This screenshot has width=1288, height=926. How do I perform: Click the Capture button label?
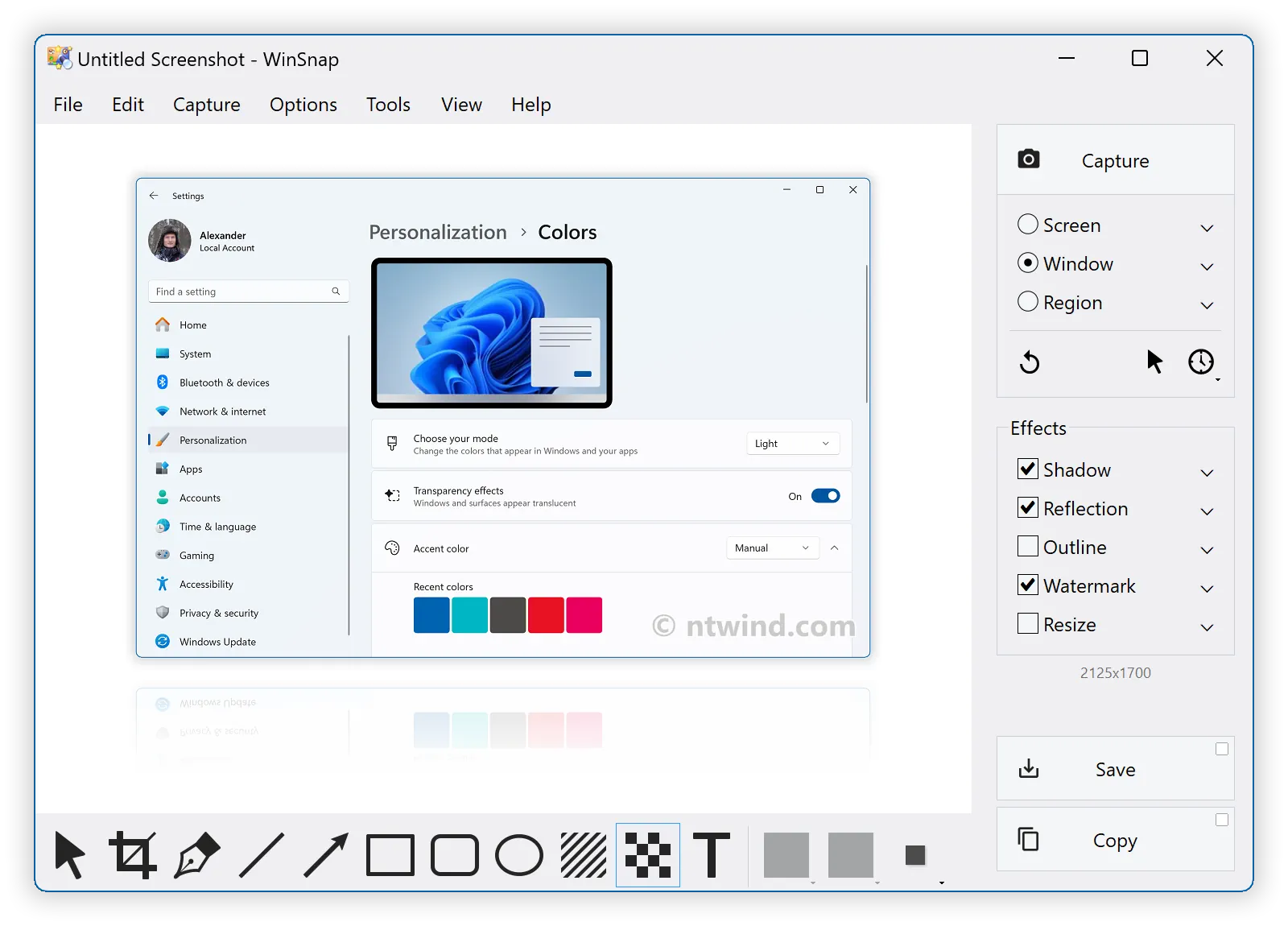pyautogui.click(x=1115, y=161)
